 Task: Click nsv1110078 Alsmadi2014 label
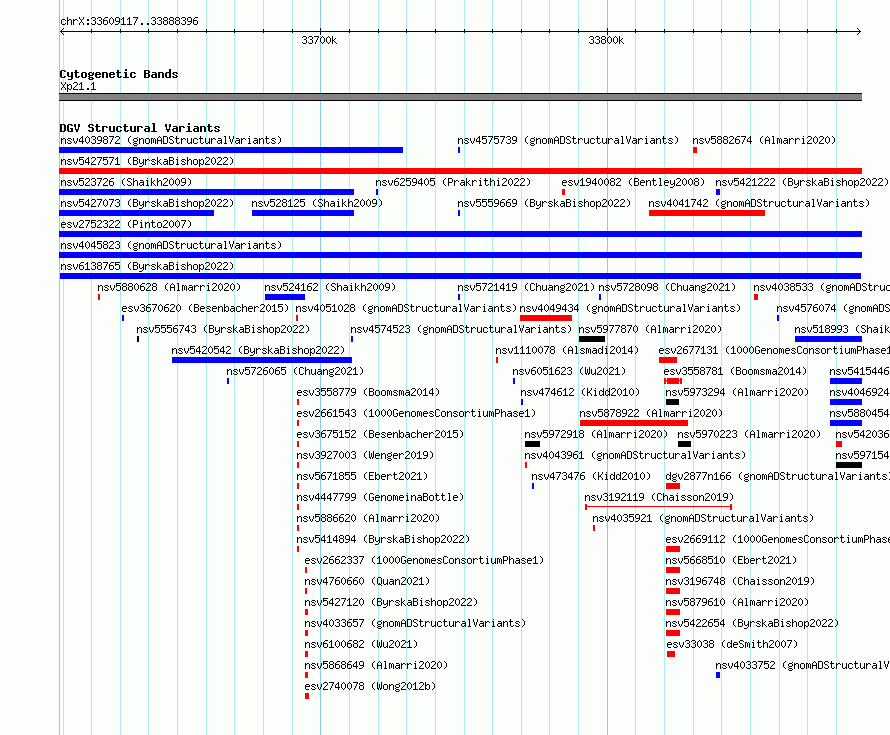(x=567, y=350)
